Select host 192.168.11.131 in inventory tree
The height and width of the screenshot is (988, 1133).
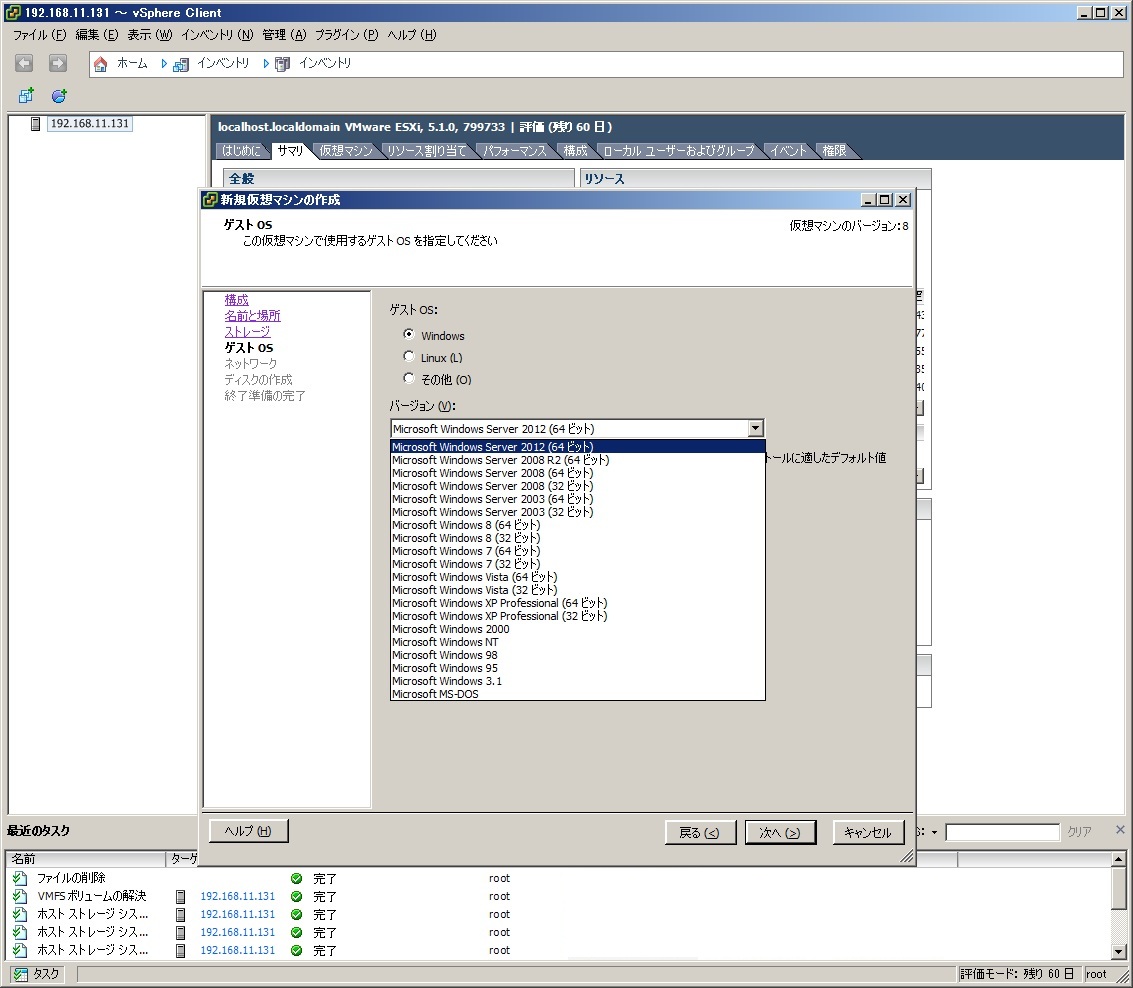pyautogui.click(x=89, y=124)
